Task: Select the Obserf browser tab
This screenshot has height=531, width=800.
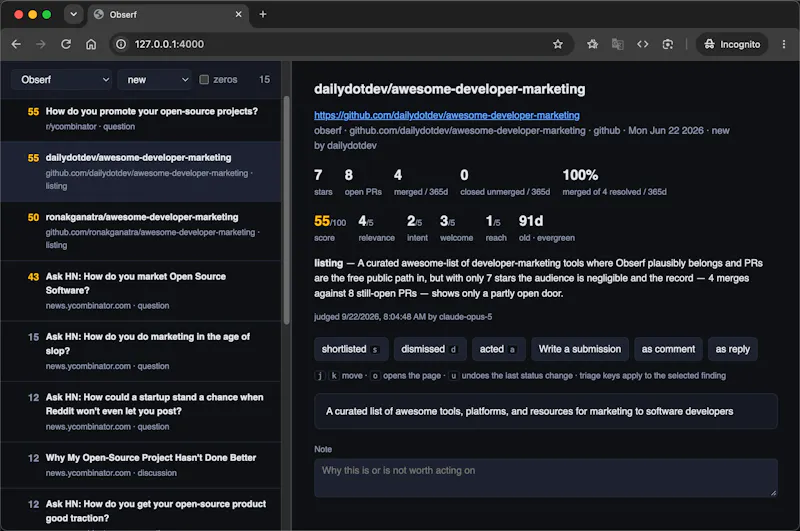Action: tap(168, 15)
